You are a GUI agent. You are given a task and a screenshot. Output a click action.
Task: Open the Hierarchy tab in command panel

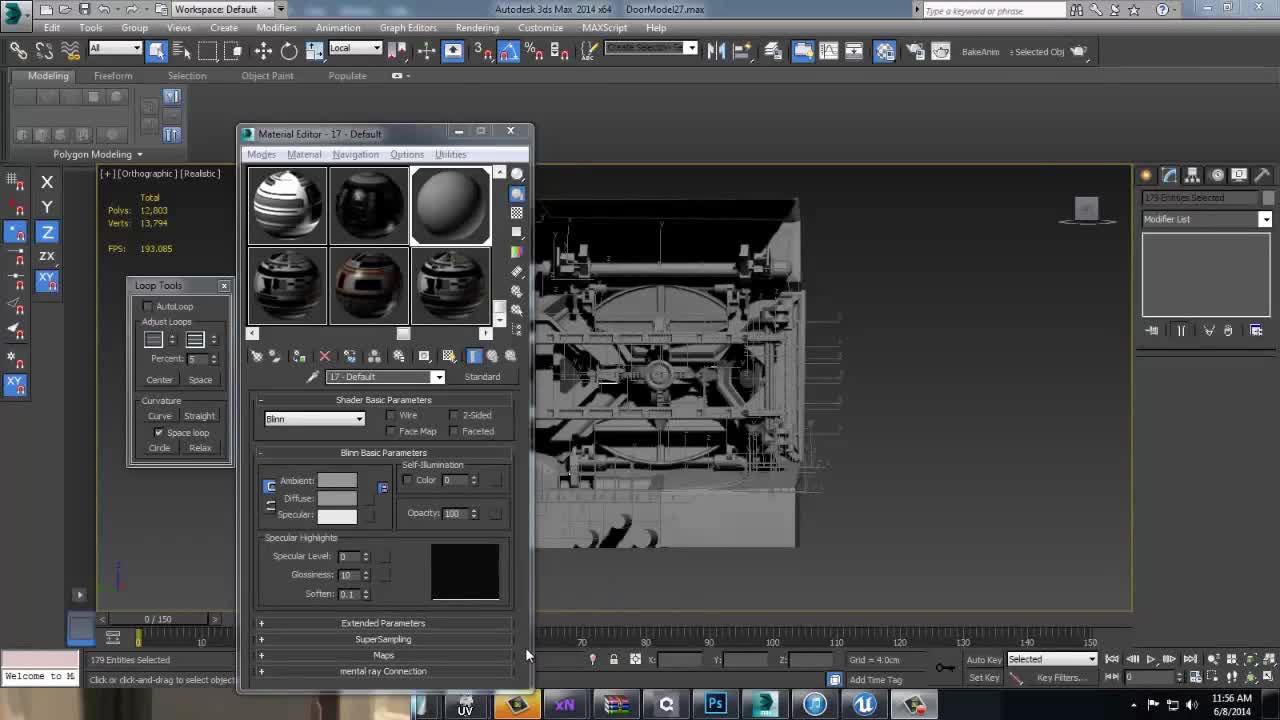point(1192,175)
